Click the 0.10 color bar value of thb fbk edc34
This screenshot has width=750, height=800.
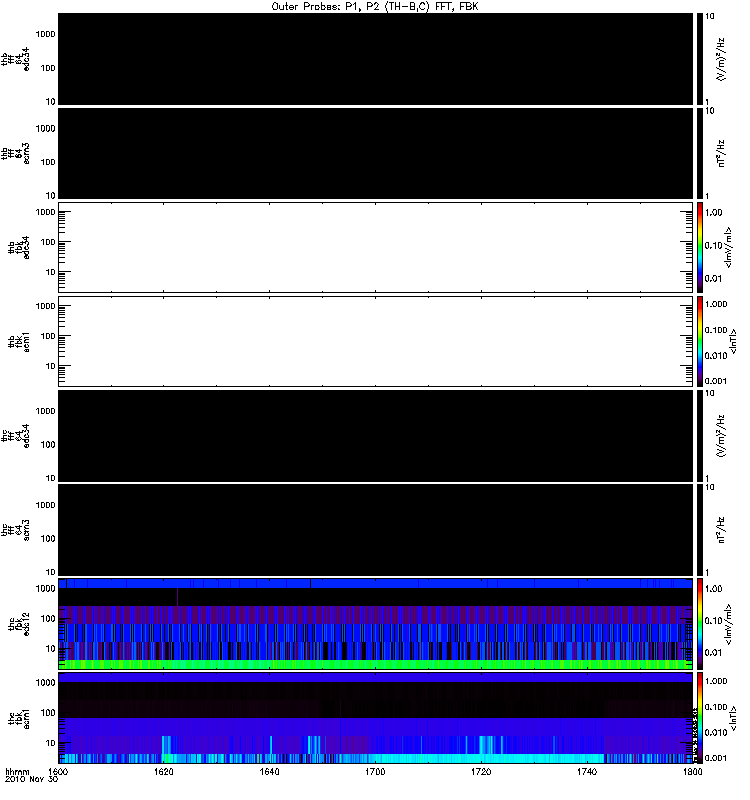pos(713,245)
